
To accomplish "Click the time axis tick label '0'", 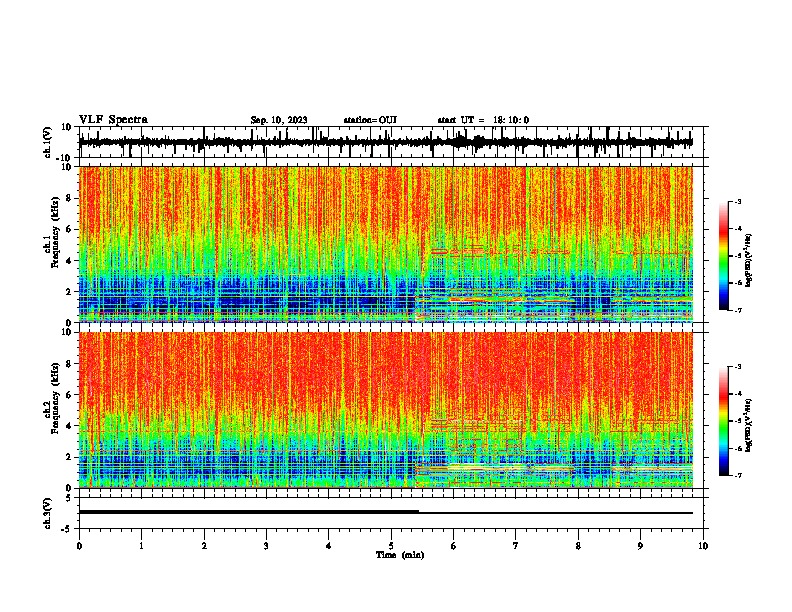I will (x=79, y=546).
